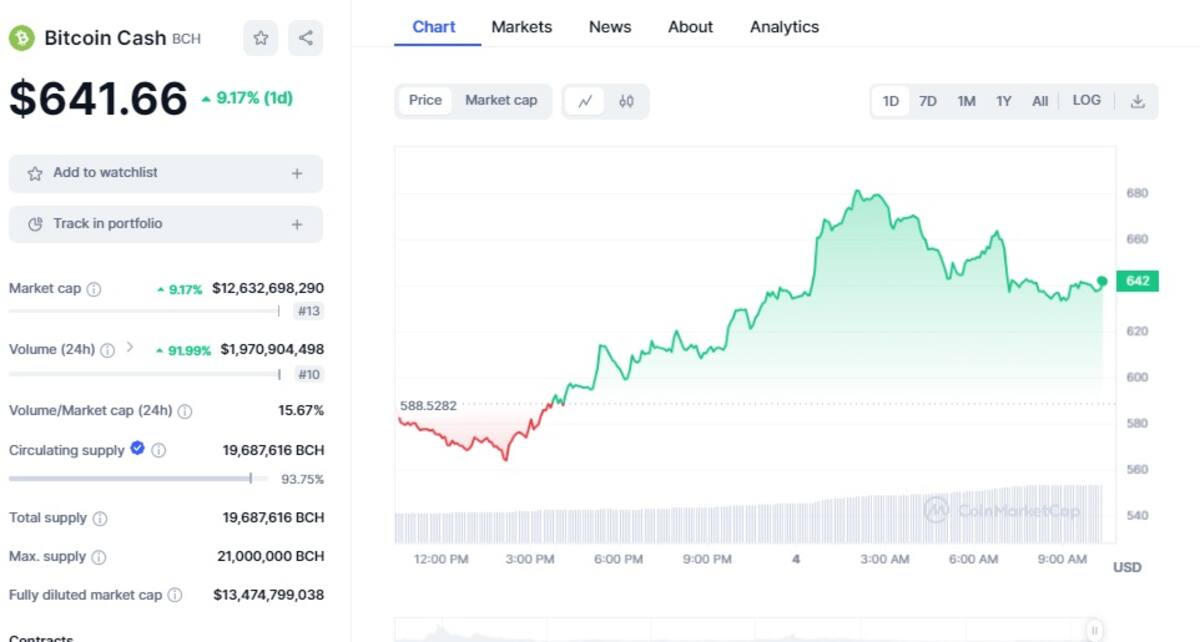Show Volume/Market cap info icon
The width and height of the screenshot is (1200, 642).
pos(185,411)
